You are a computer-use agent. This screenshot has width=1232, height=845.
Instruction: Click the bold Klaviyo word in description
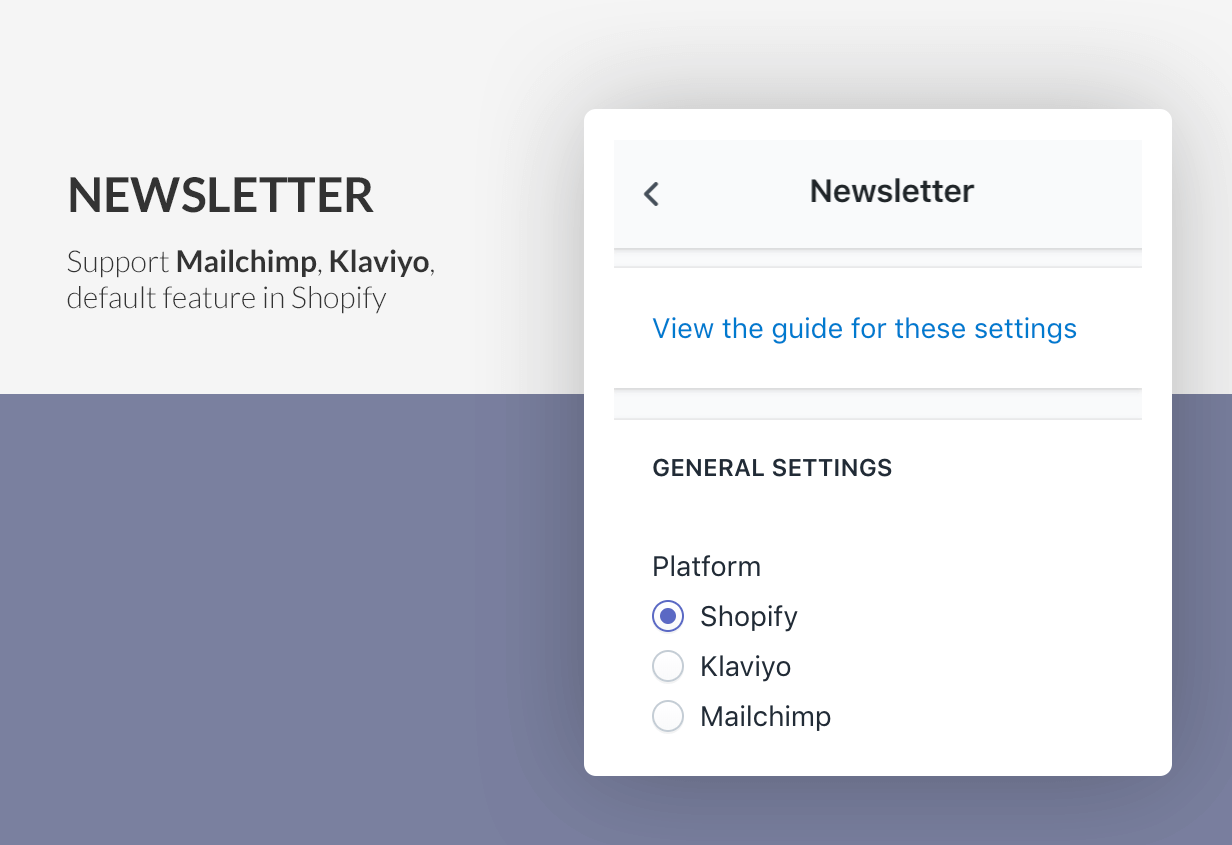[x=379, y=263]
